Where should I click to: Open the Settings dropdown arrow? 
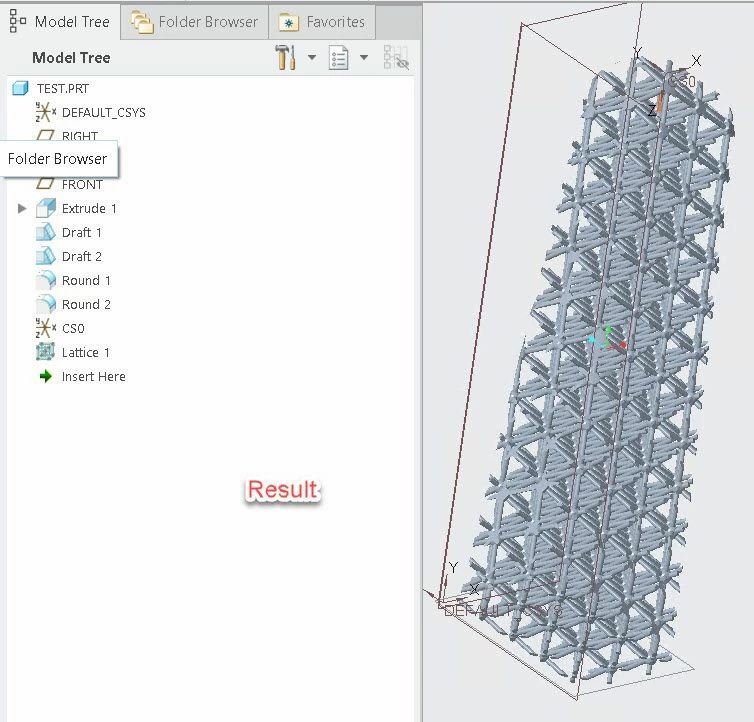(x=312, y=58)
